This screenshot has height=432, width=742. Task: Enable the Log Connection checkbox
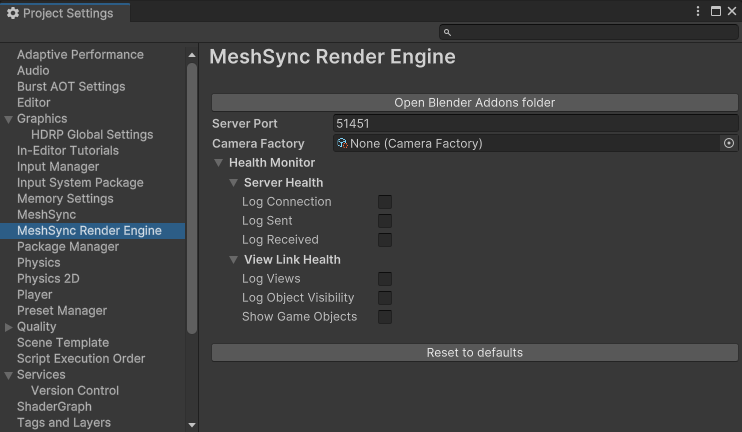click(385, 202)
